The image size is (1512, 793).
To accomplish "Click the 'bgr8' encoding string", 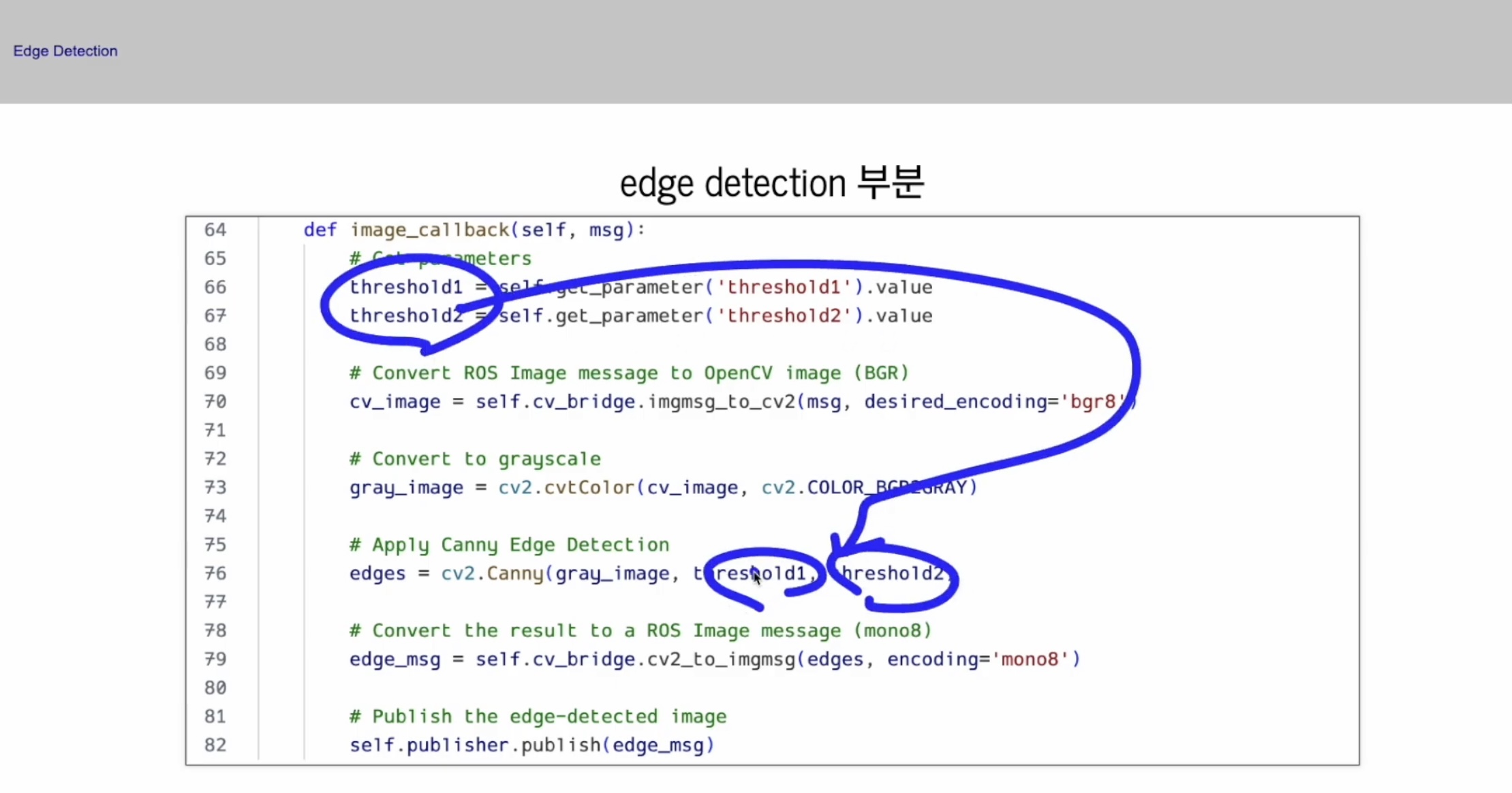I will (x=1093, y=401).
